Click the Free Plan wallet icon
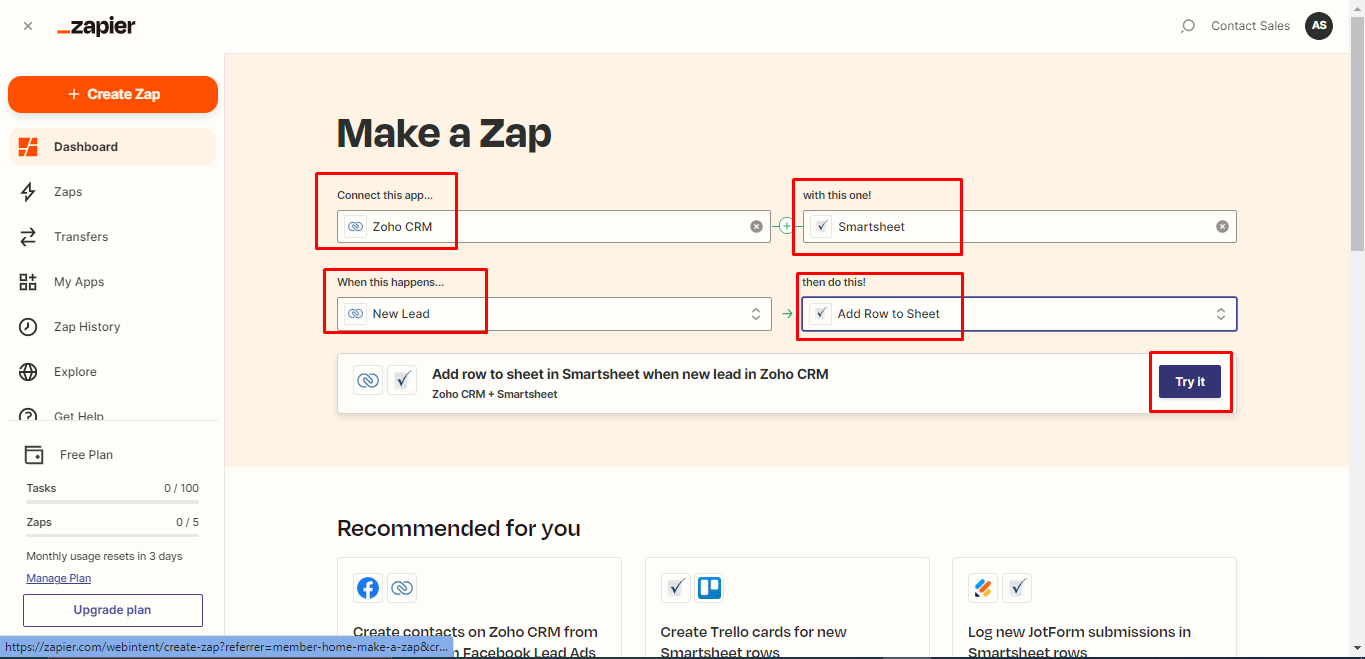Image resolution: width=1365 pixels, height=659 pixels. (x=34, y=455)
